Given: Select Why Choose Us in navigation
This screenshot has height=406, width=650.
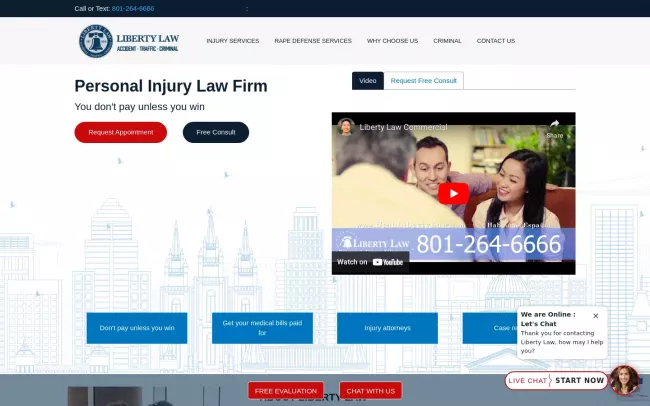Looking at the screenshot, I should point(392,41).
